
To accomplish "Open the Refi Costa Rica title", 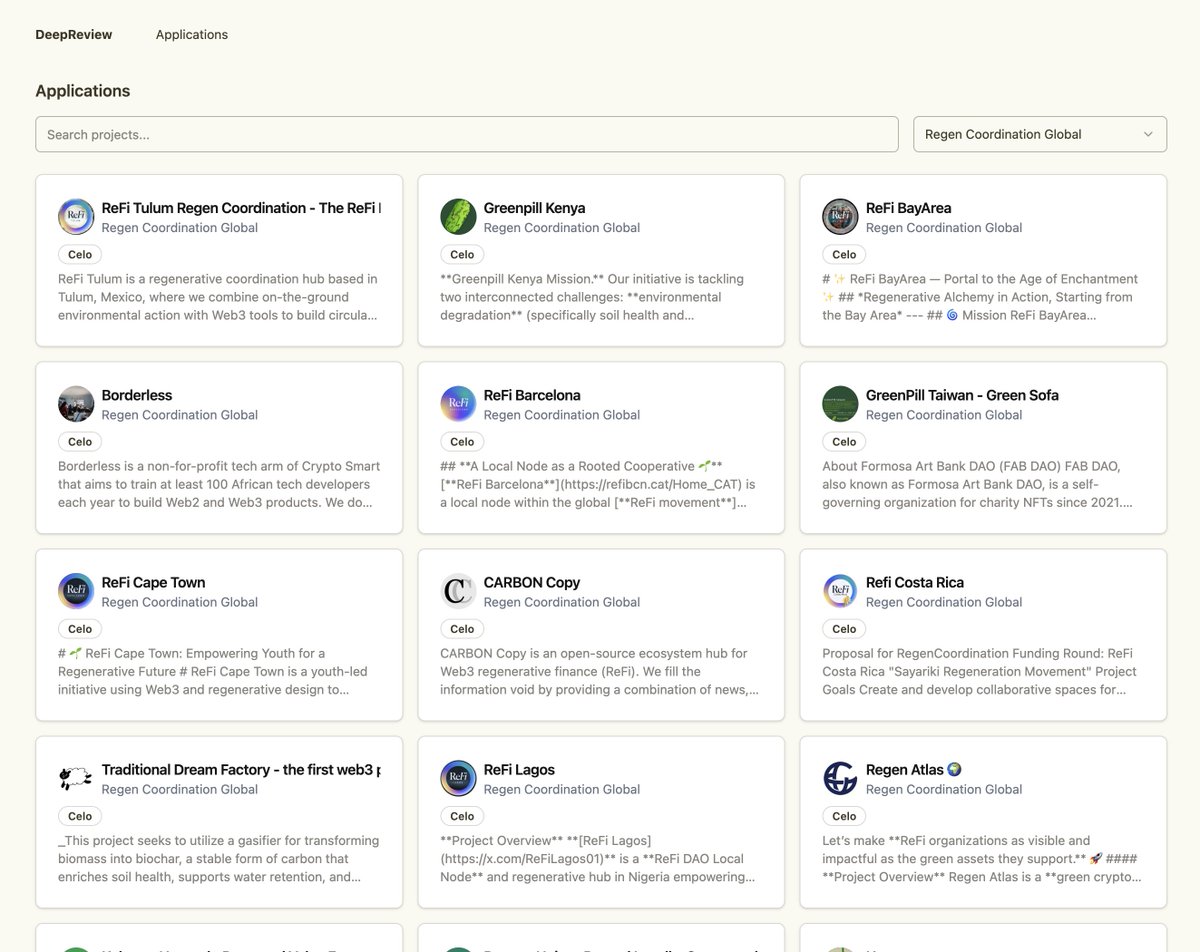I will click(915, 582).
